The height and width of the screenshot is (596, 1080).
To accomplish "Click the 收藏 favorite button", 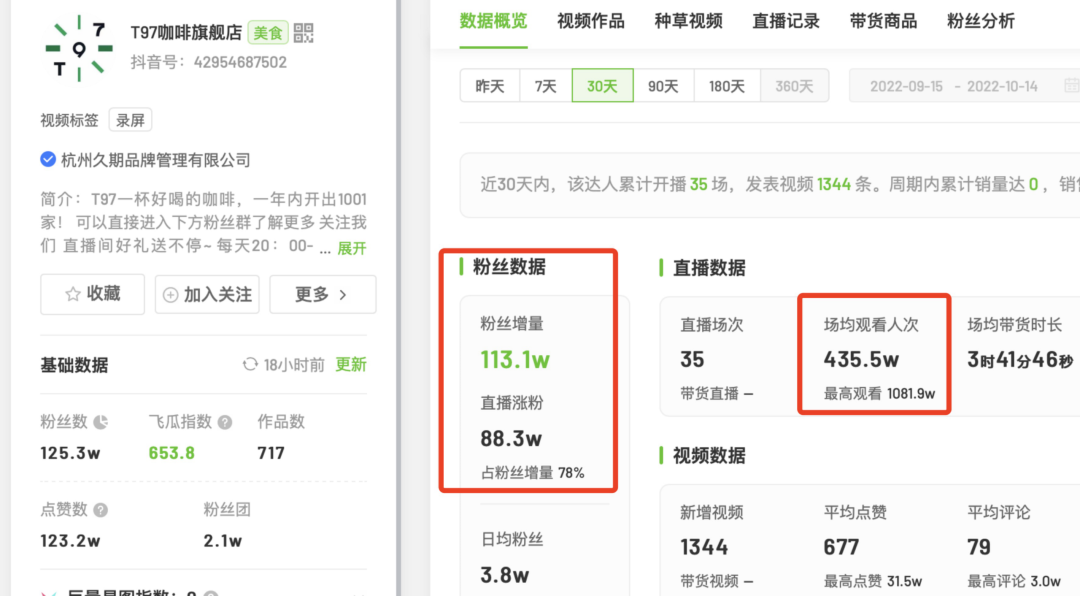I will [x=92, y=294].
